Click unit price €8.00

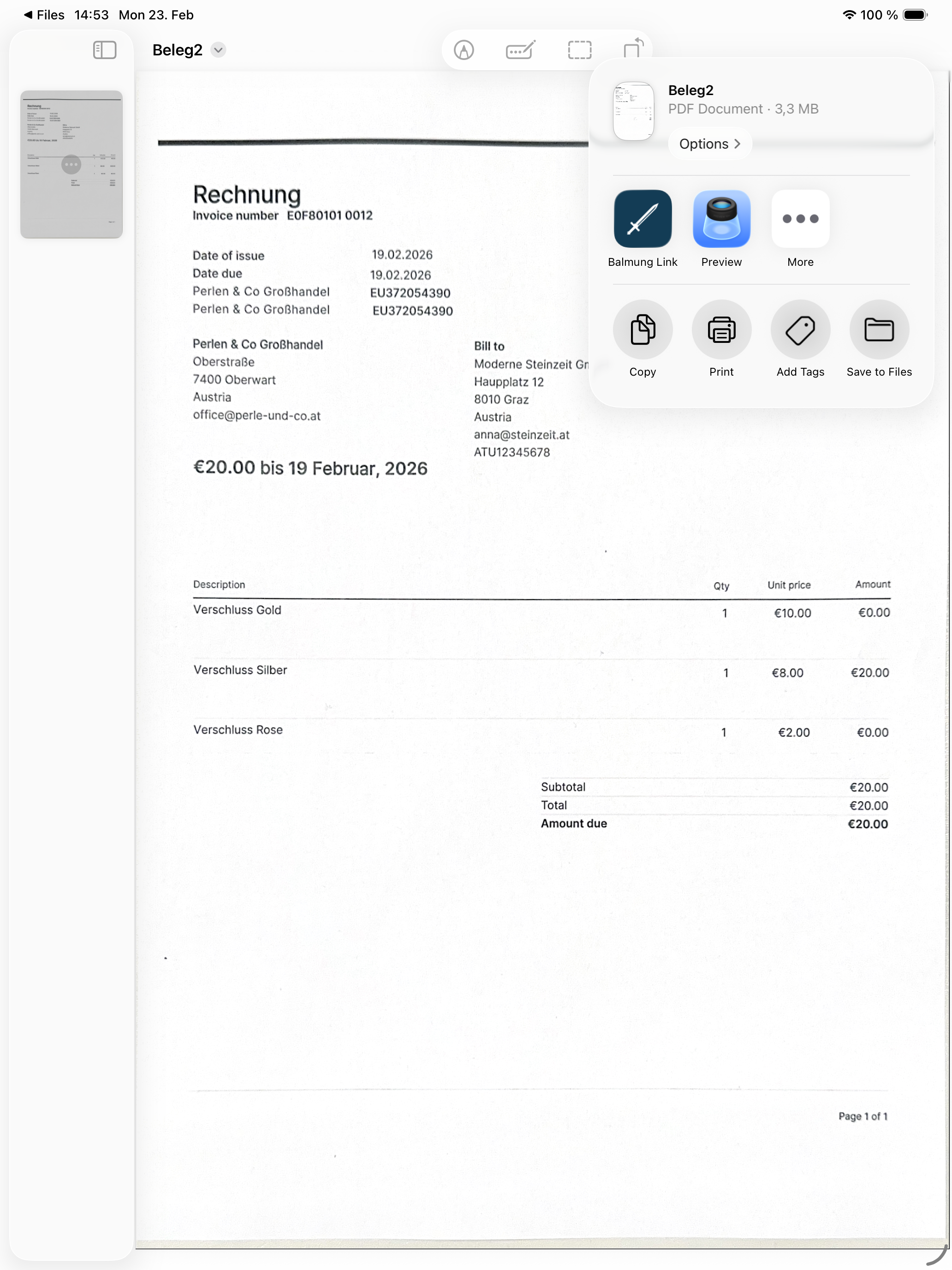coord(787,673)
